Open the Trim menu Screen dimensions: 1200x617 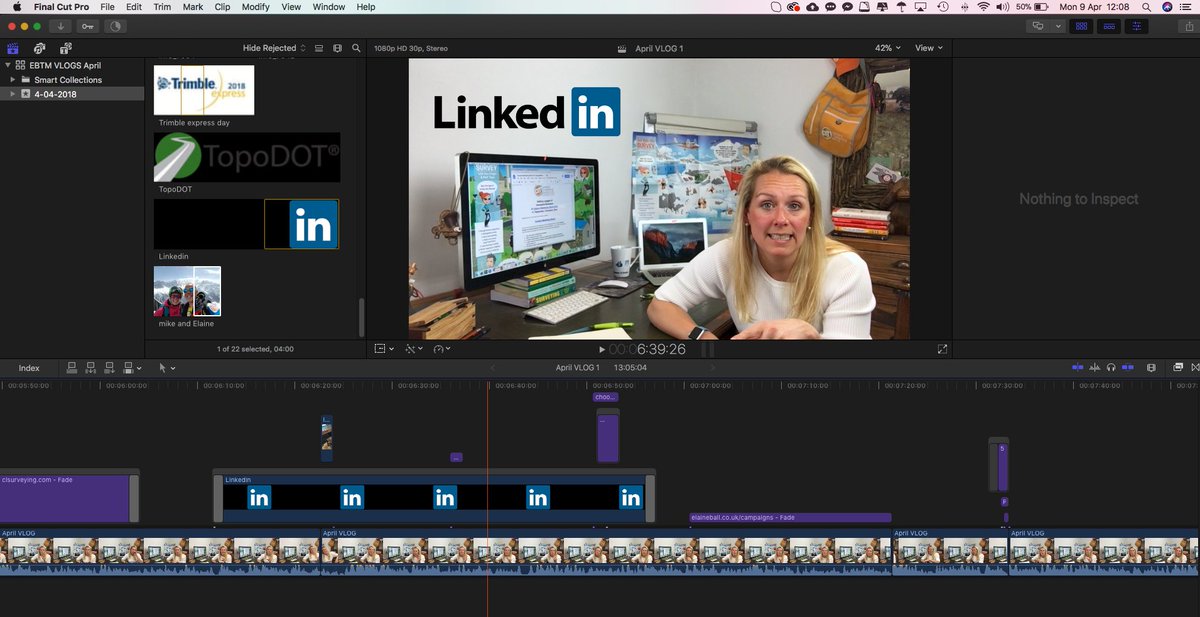161,7
